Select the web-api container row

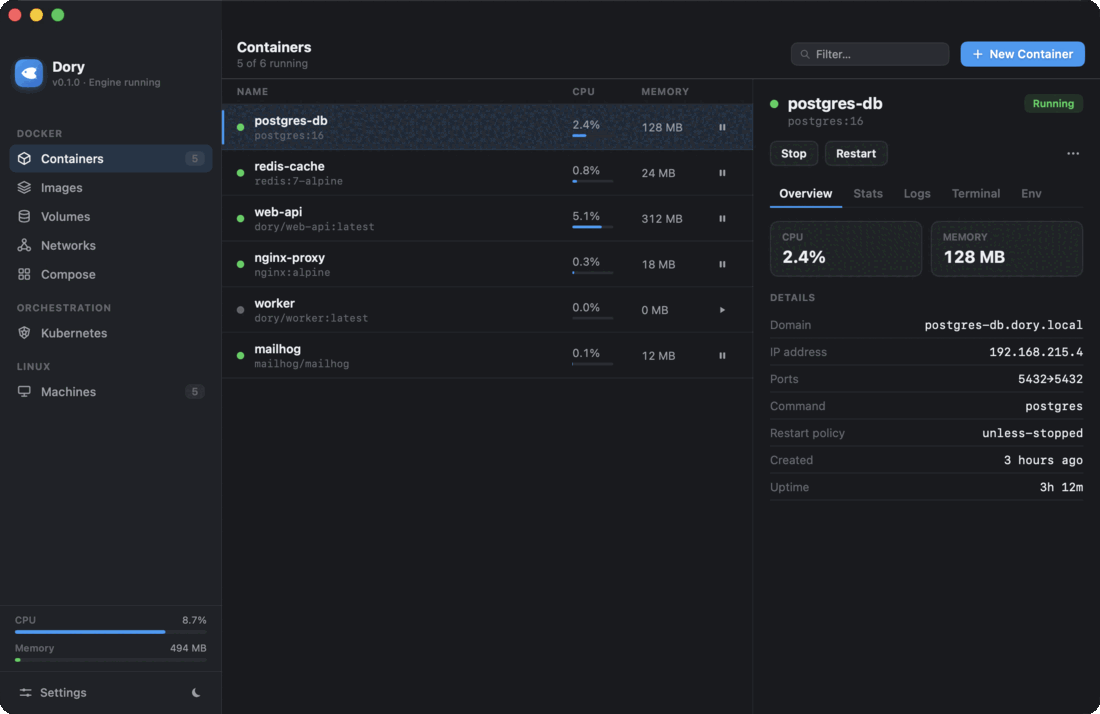(488, 218)
